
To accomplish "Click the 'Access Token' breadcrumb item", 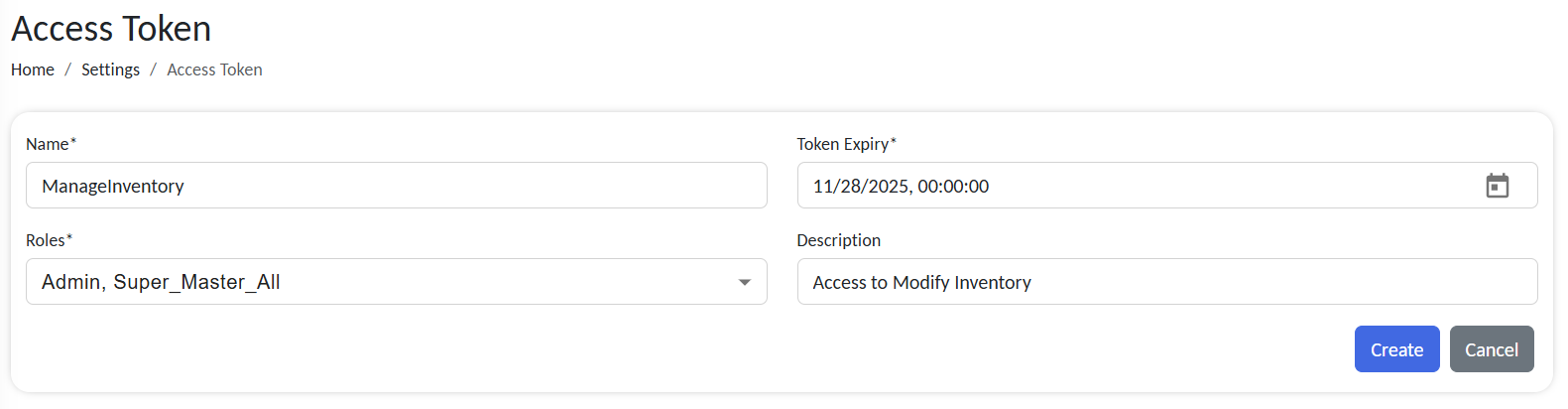I will tap(214, 69).
